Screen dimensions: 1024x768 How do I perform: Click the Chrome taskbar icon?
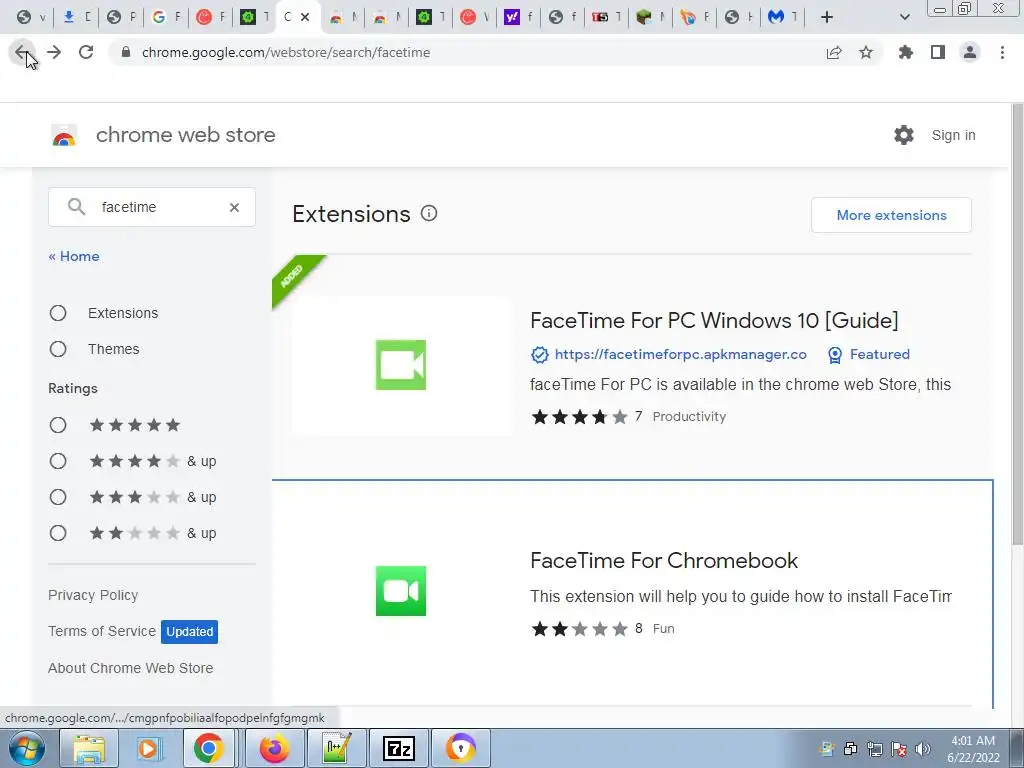[x=208, y=748]
